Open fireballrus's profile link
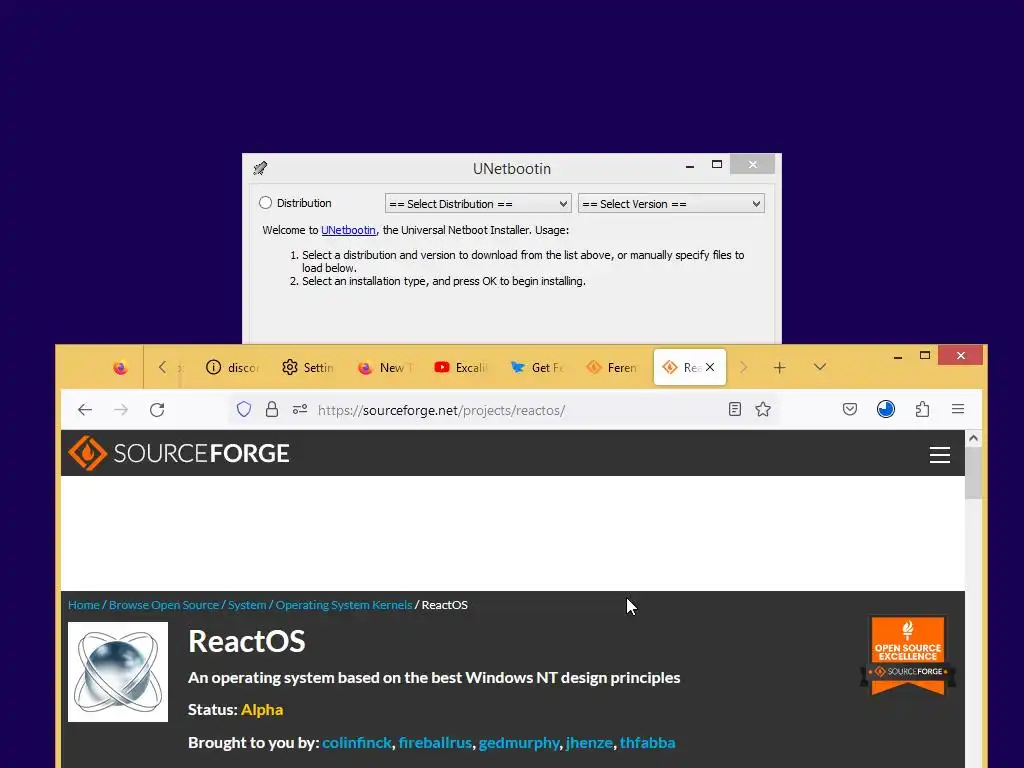 tap(435, 743)
